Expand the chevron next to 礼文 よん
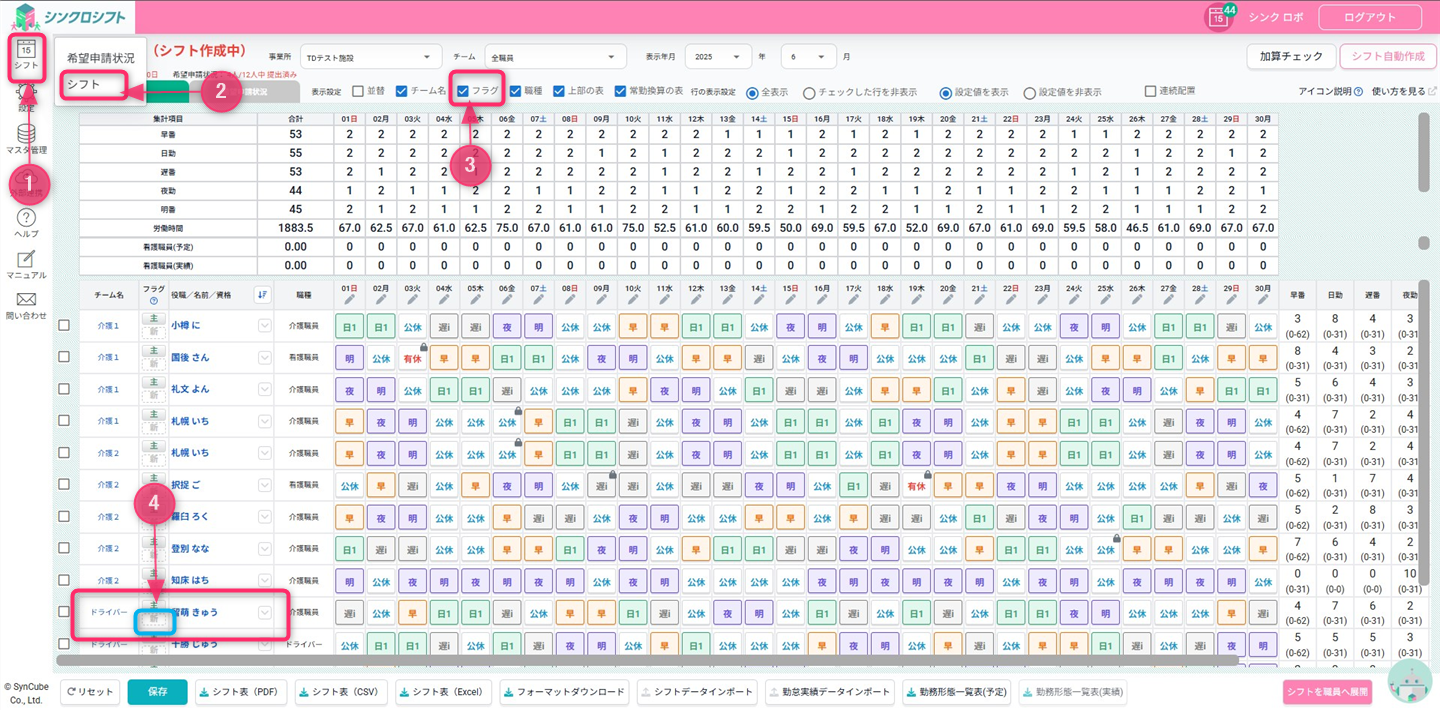The image size is (1440, 710). [264, 389]
